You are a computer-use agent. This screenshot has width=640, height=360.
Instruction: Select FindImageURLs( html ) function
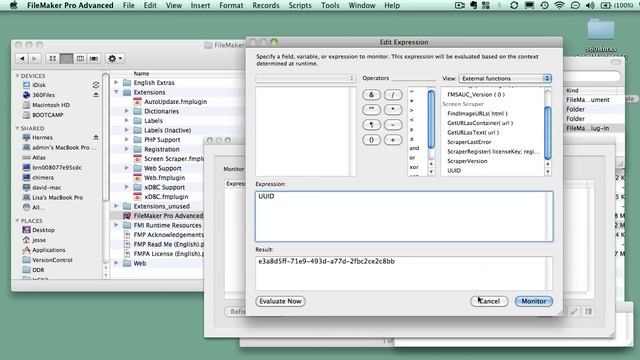click(x=477, y=113)
